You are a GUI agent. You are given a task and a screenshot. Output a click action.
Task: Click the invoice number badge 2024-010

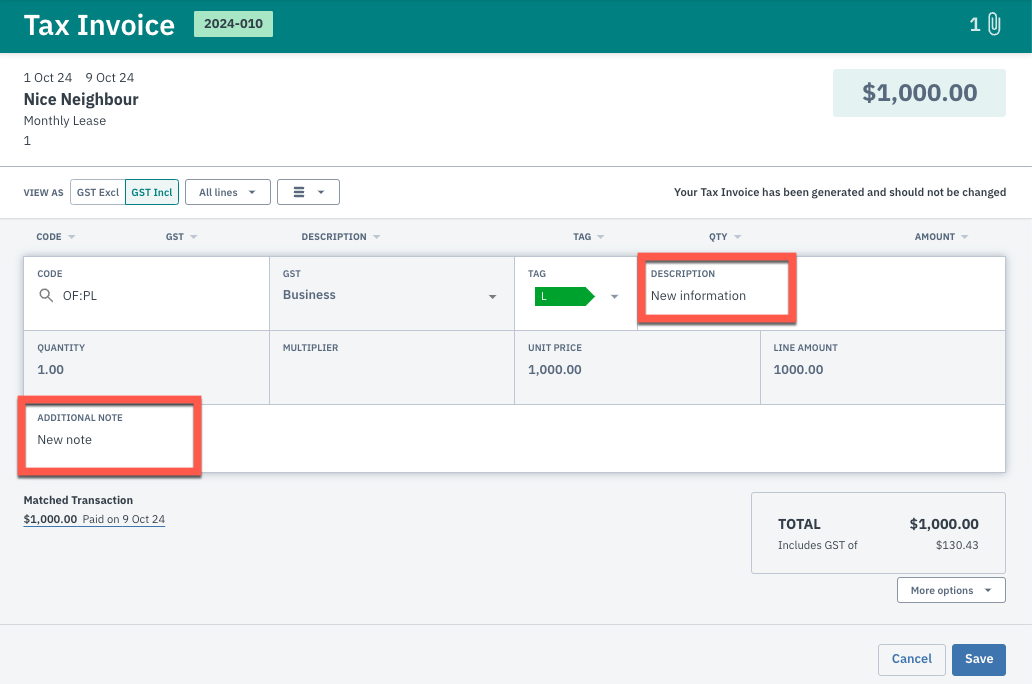233,24
